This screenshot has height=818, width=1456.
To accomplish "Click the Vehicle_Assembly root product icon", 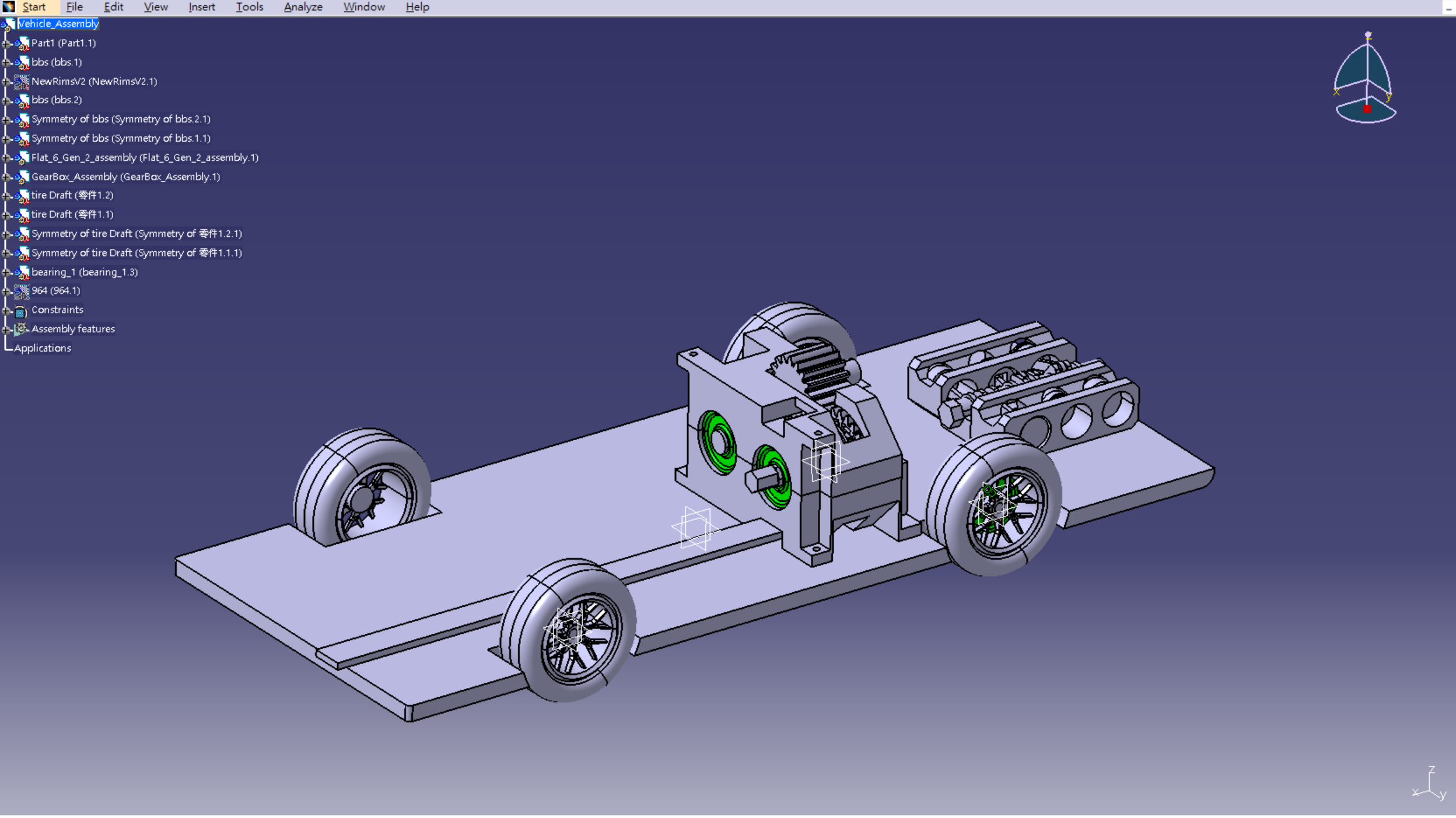I will (8, 24).
